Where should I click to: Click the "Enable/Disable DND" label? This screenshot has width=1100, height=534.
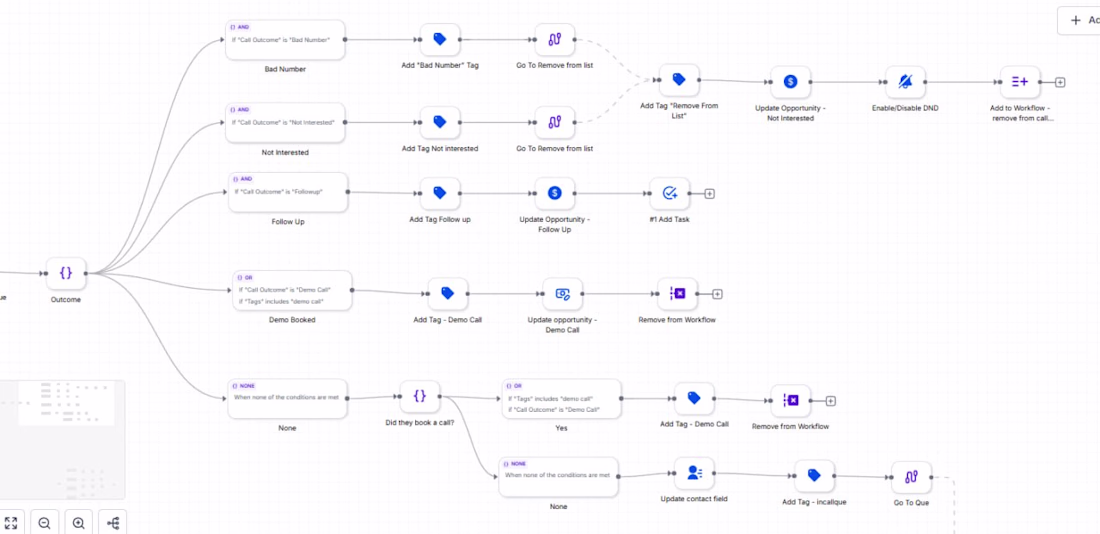pos(905,108)
